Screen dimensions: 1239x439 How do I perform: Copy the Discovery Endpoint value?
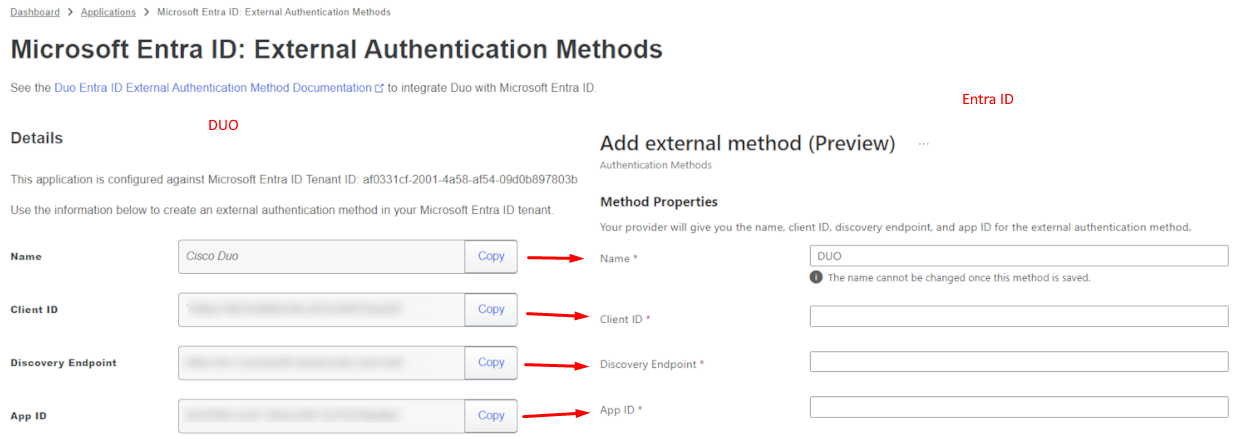491,363
